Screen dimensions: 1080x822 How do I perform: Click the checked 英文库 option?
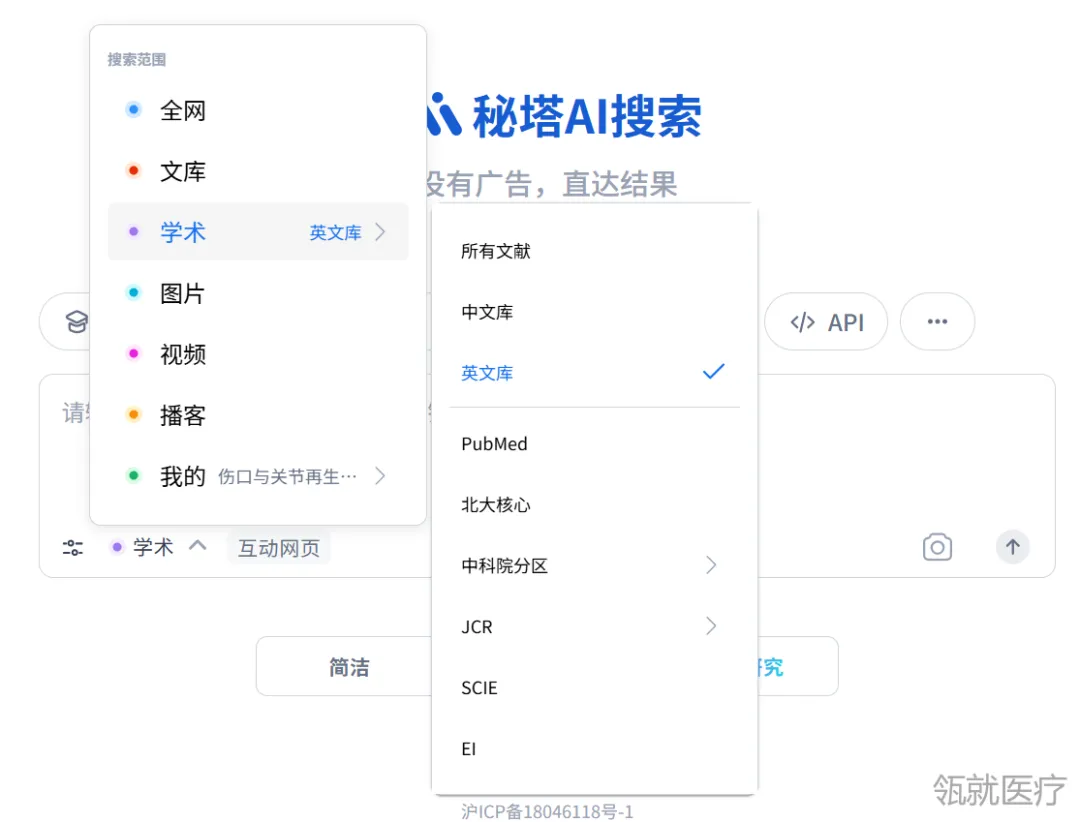594,373
